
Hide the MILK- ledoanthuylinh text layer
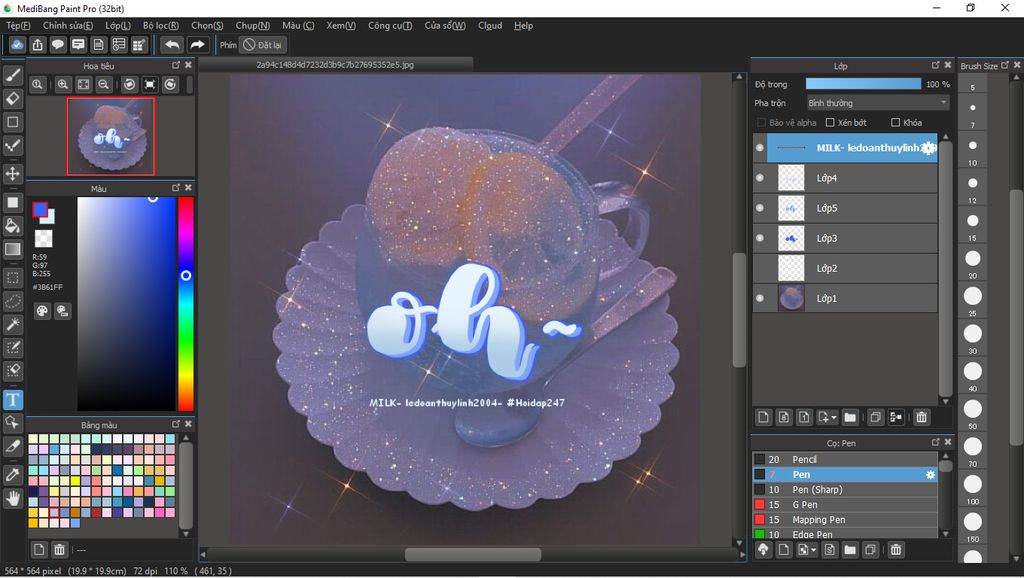760,148
